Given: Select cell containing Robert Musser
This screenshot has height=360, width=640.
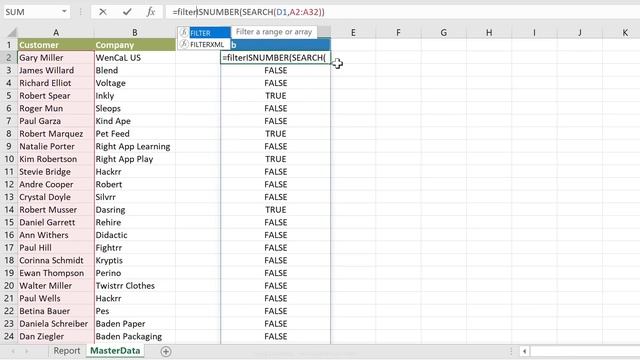Looking at the screenshot, I should click(x=56, y=209).
